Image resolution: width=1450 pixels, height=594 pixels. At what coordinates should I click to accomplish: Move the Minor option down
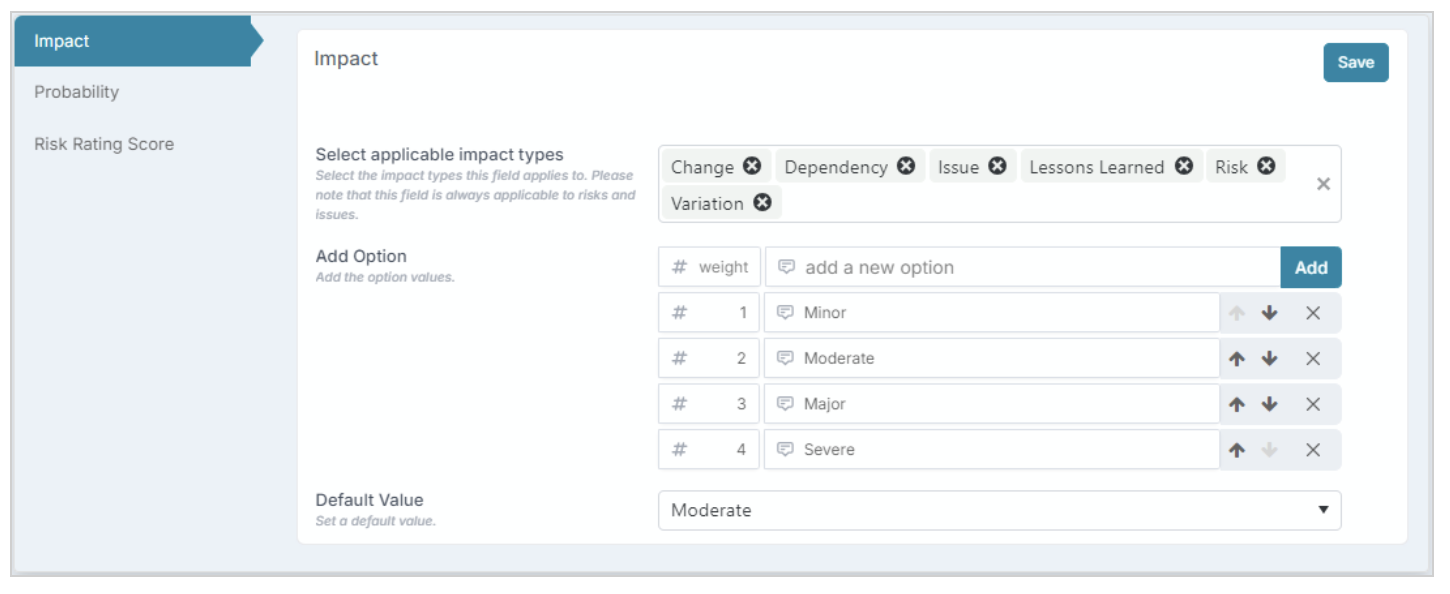1270,313
